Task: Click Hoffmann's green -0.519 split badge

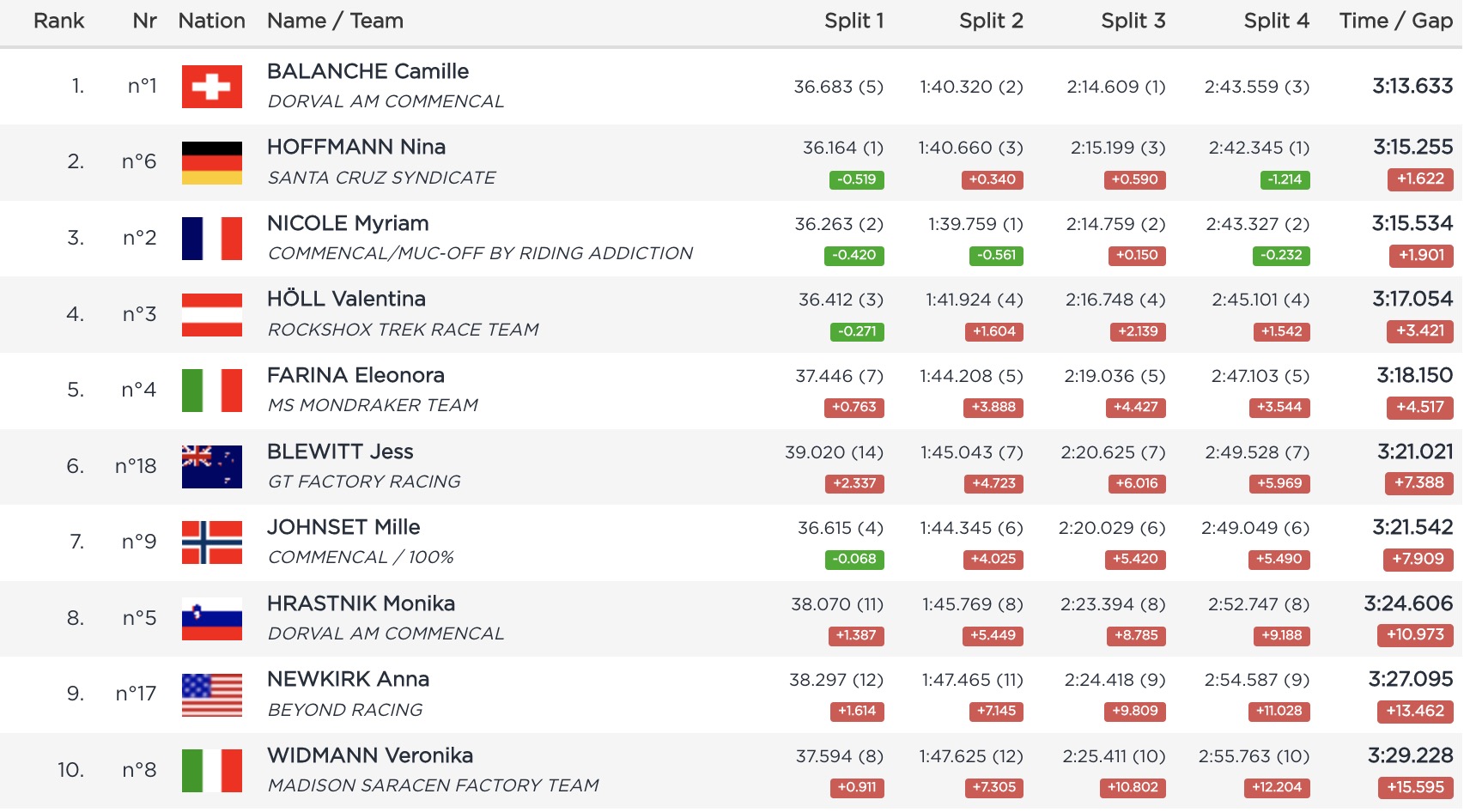Action: point(856,179)
